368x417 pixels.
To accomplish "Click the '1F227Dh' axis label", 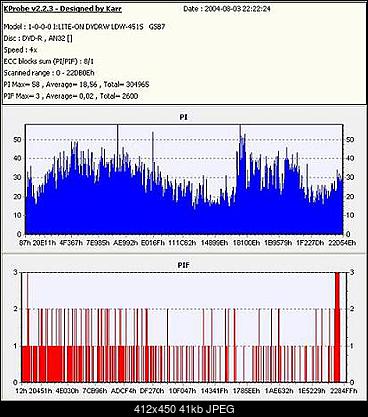I will [x=310, y=243].
